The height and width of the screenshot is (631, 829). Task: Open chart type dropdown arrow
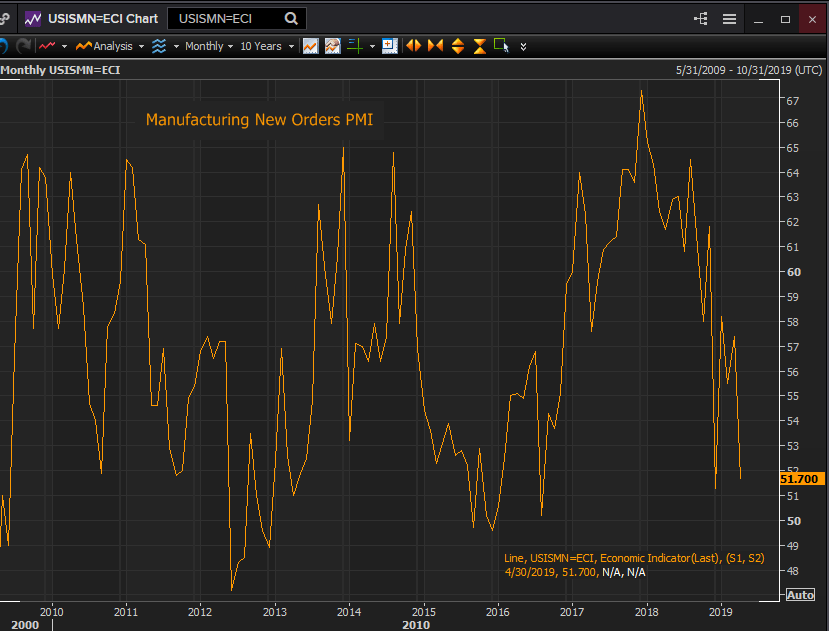pos(65,47)
